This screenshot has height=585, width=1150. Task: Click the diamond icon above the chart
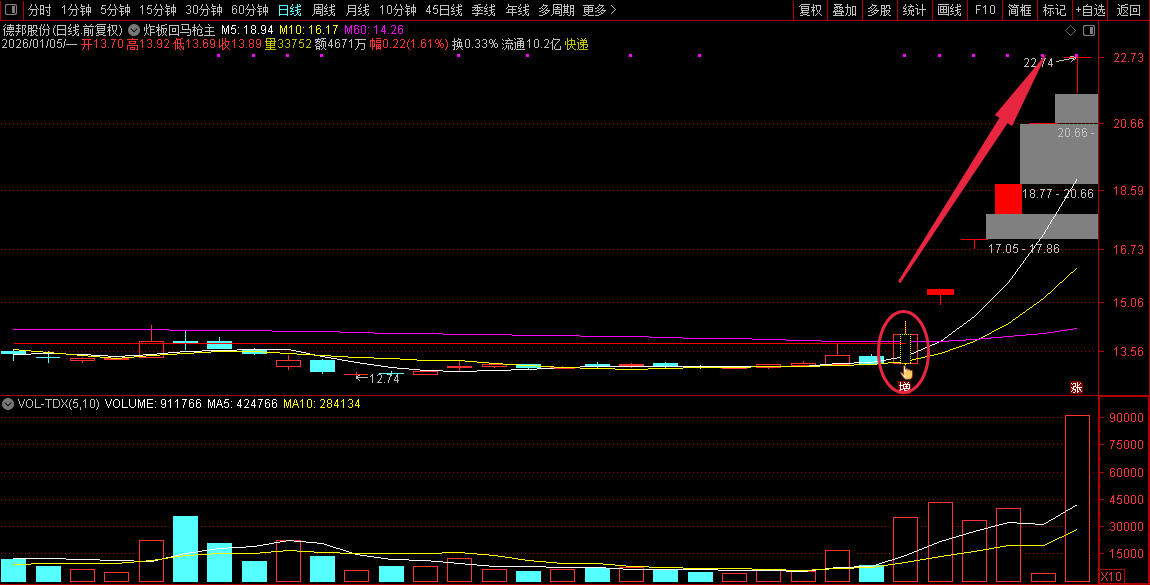click(x=1070, y=30)
